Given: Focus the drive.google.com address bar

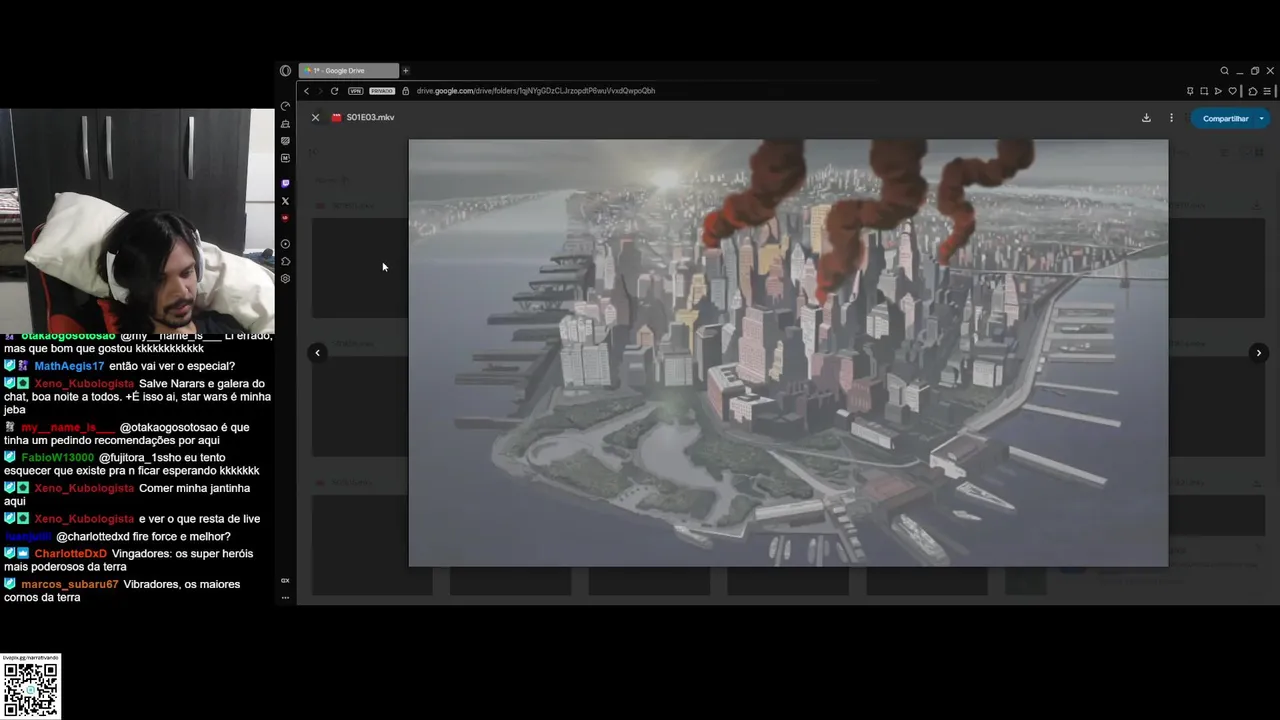Looking at the screenshot, I should 536,91.
